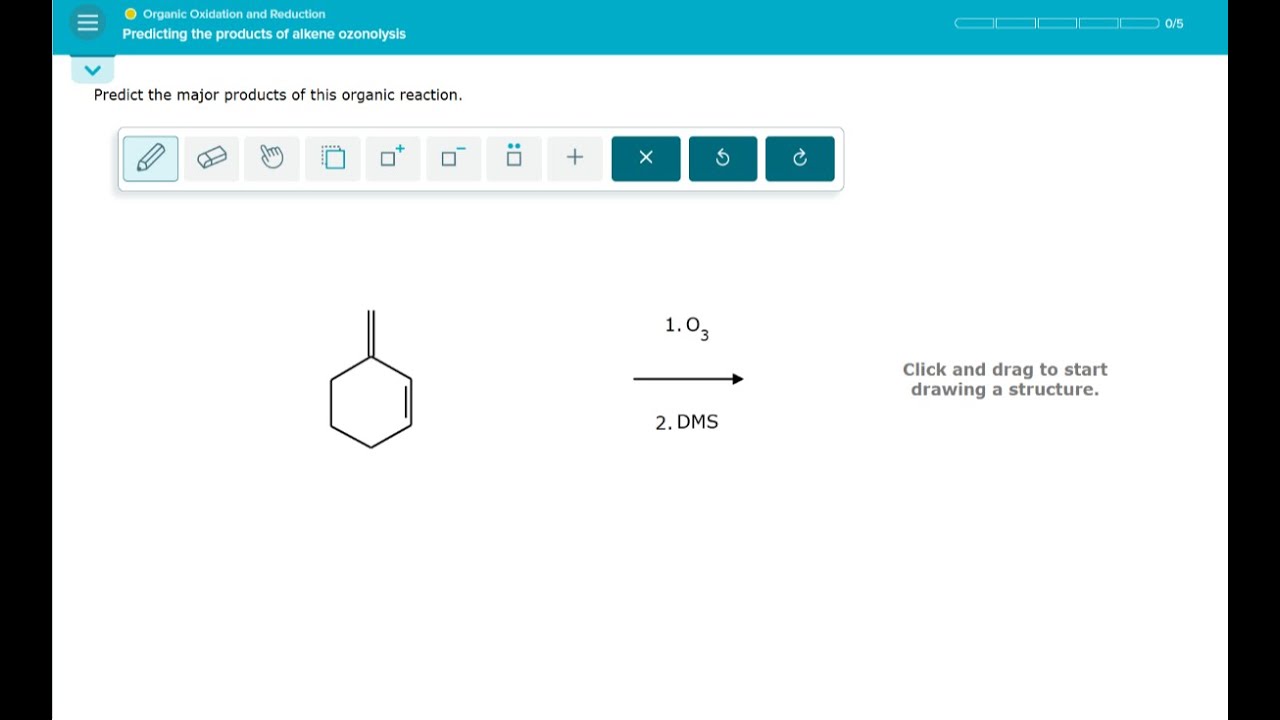Click the 'Predict the major products' instruction text
1280x720 pixels.
click(278, 95)
